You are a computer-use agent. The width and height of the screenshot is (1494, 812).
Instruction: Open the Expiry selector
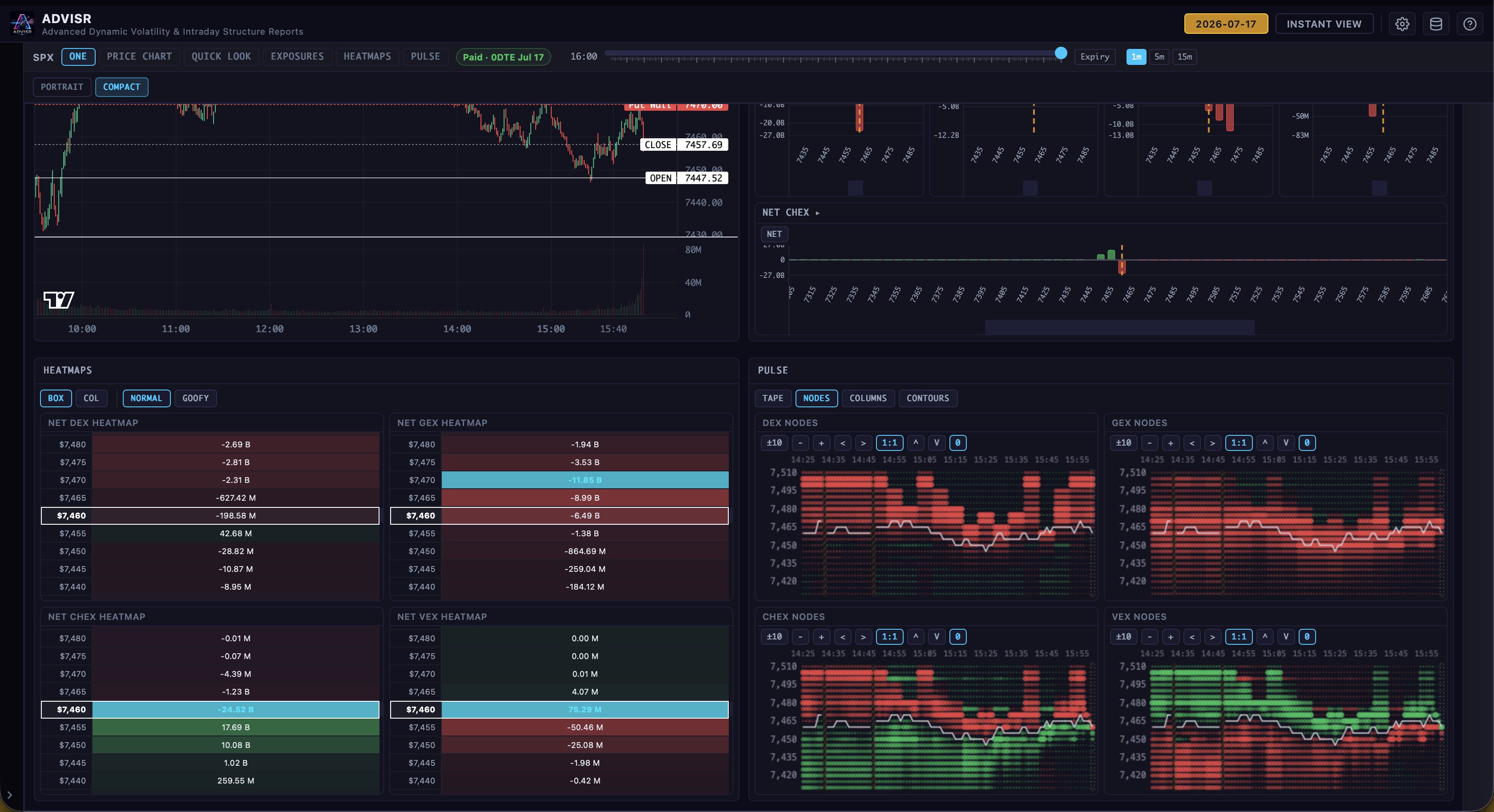1094,57
